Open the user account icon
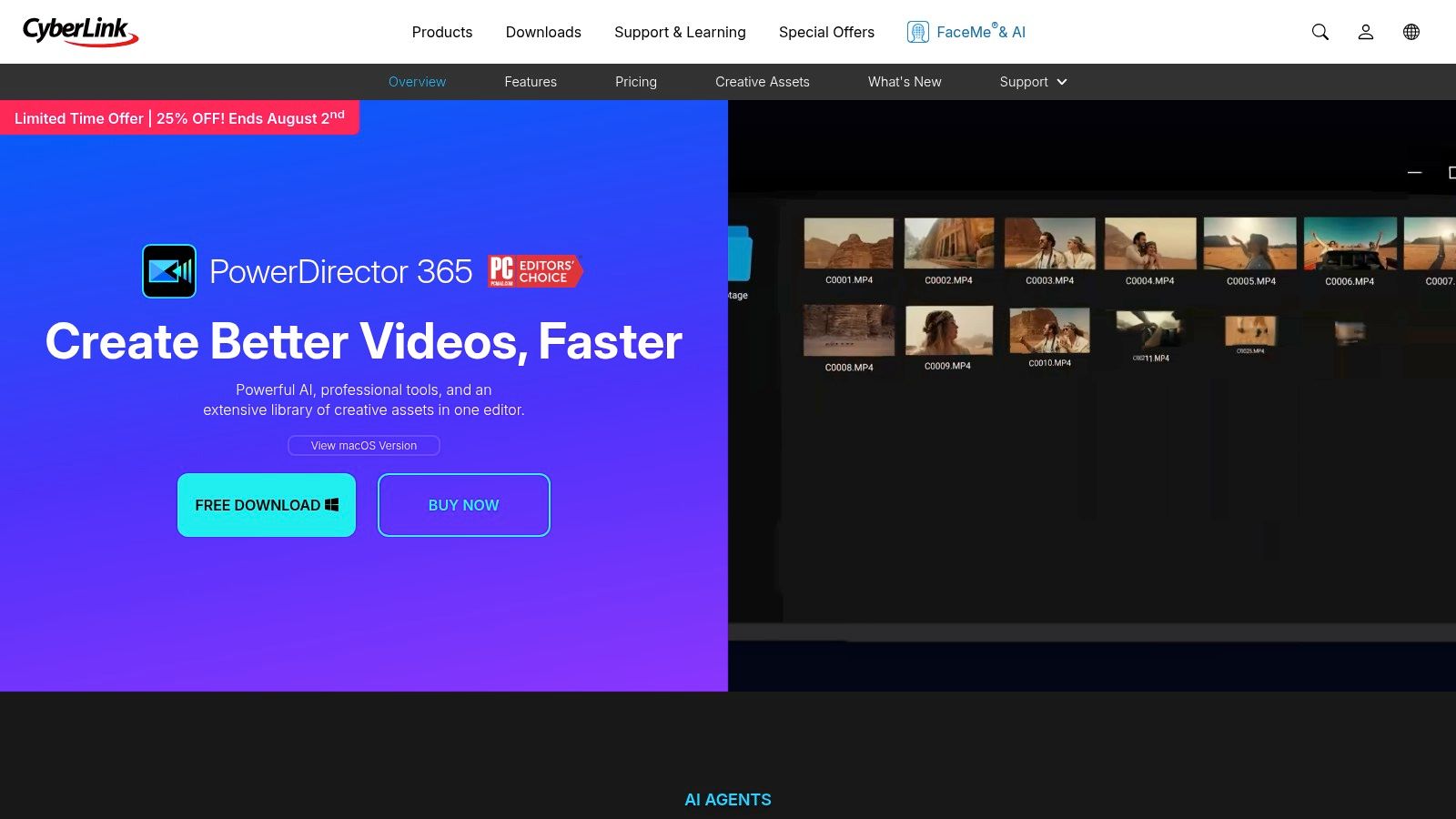The height and width of the screenshot is (819, 1456). coord(1366,32)
